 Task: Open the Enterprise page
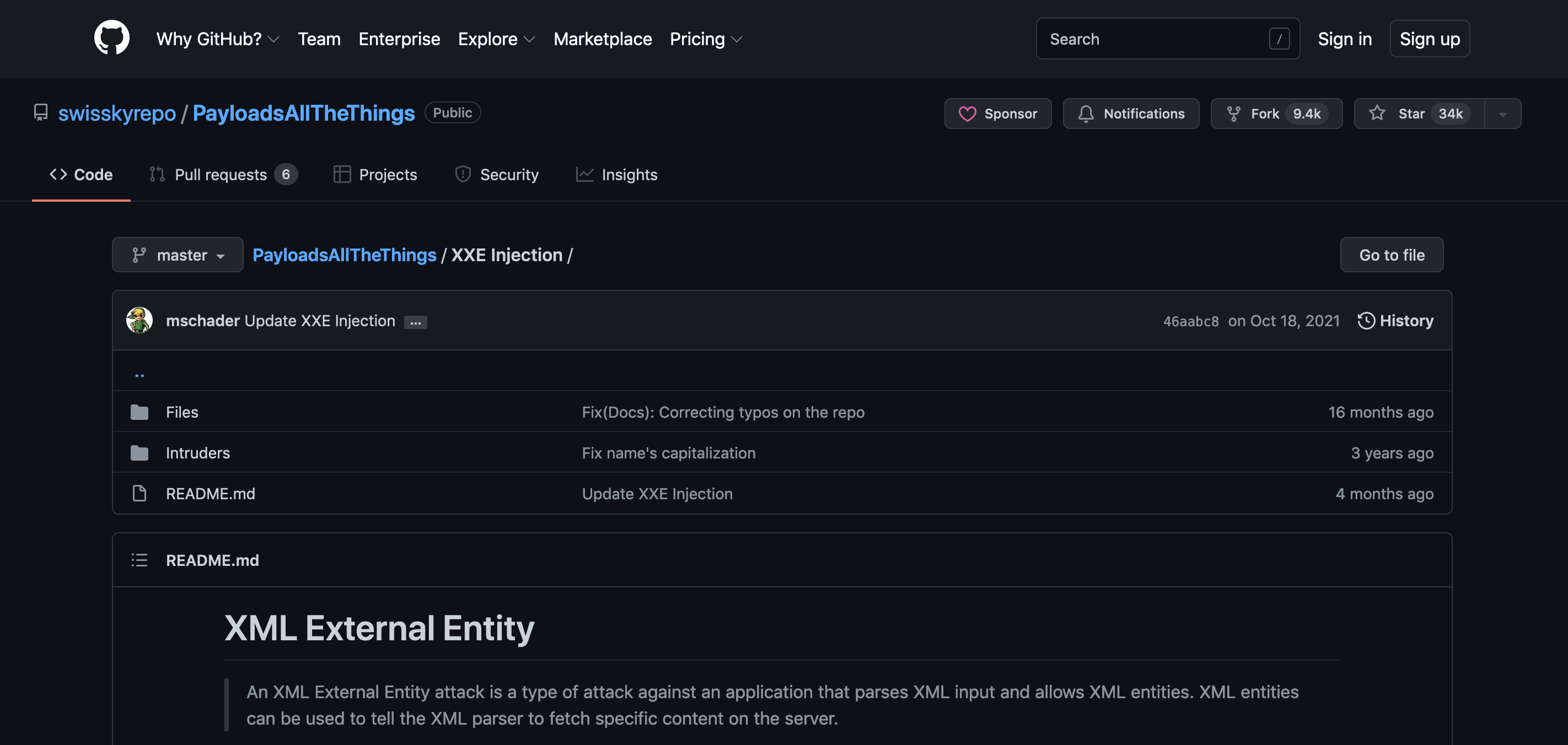click(399, 39)
